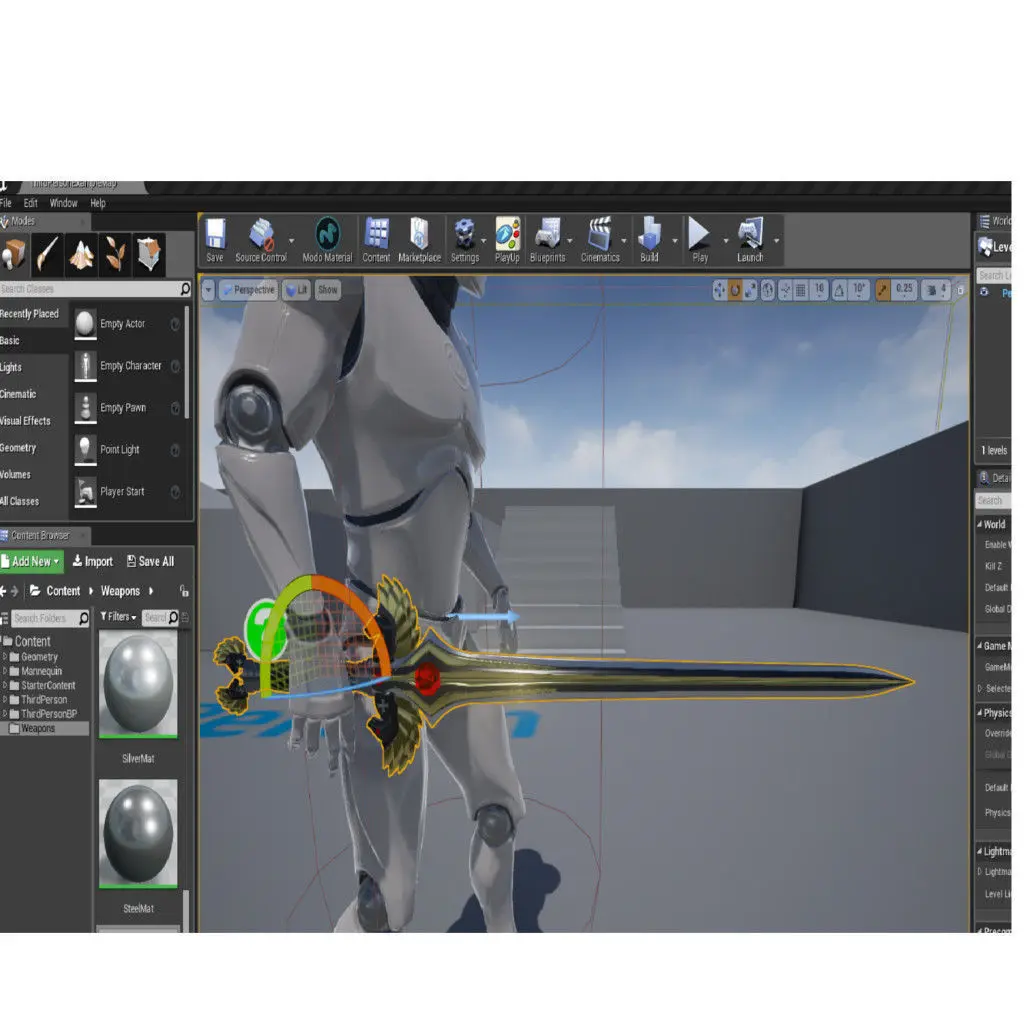The image size is (1024, 1024).
Task: Select Paint mode brush icon
Action: coord(48,253)
